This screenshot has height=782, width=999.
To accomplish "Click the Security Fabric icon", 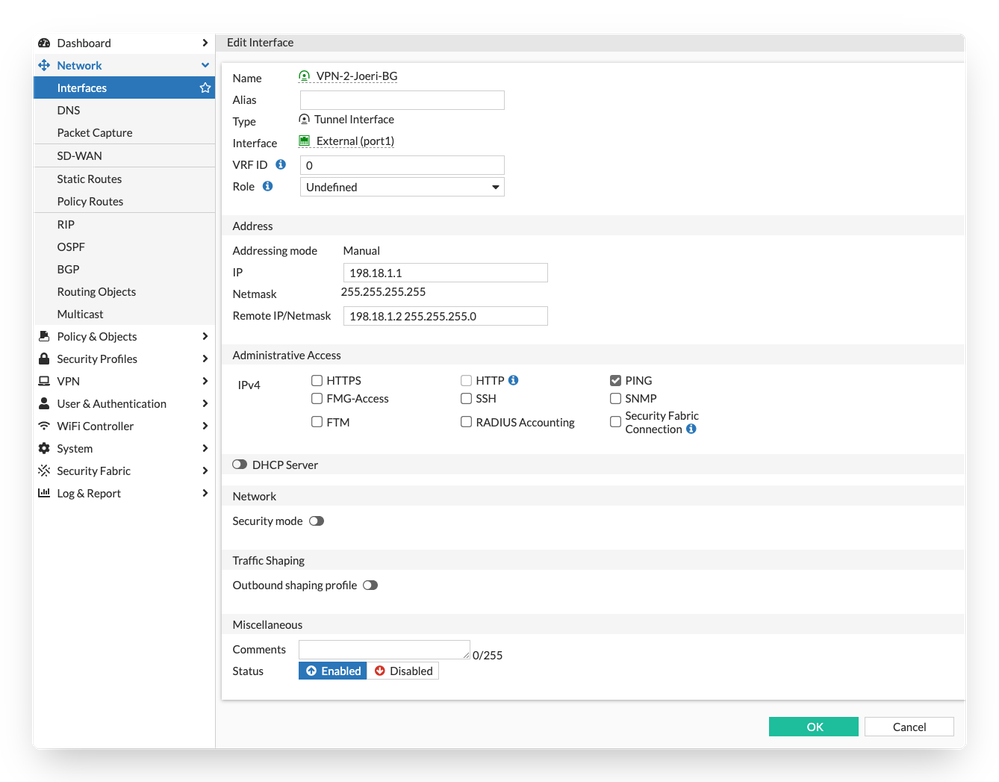I will pyautogui.click(x=44, y=470).
